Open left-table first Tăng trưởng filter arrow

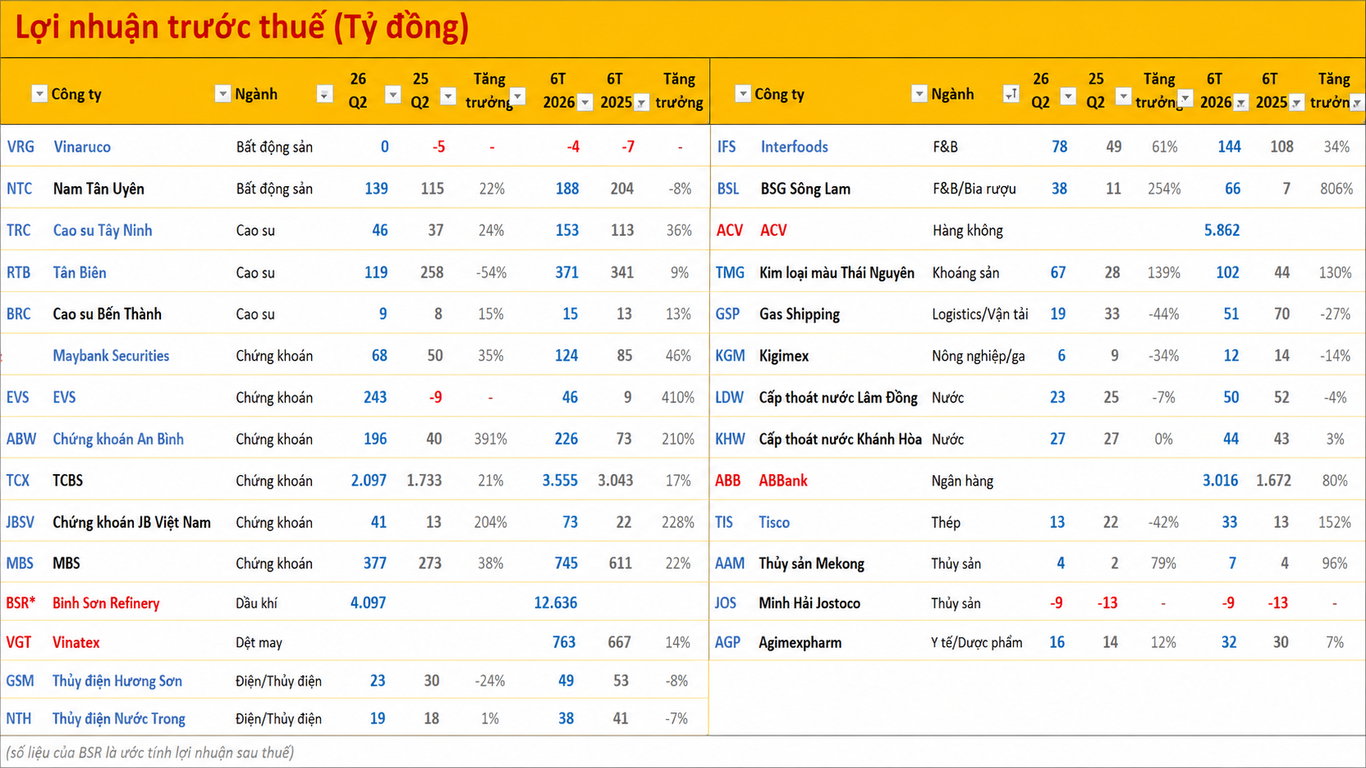pyautogui.click(x=517, y=97)
